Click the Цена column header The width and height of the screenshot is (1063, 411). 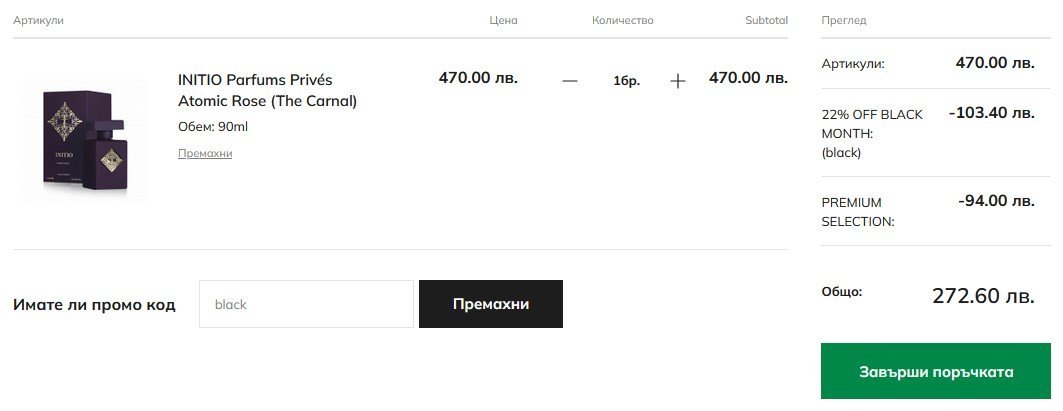pos(503,20)
